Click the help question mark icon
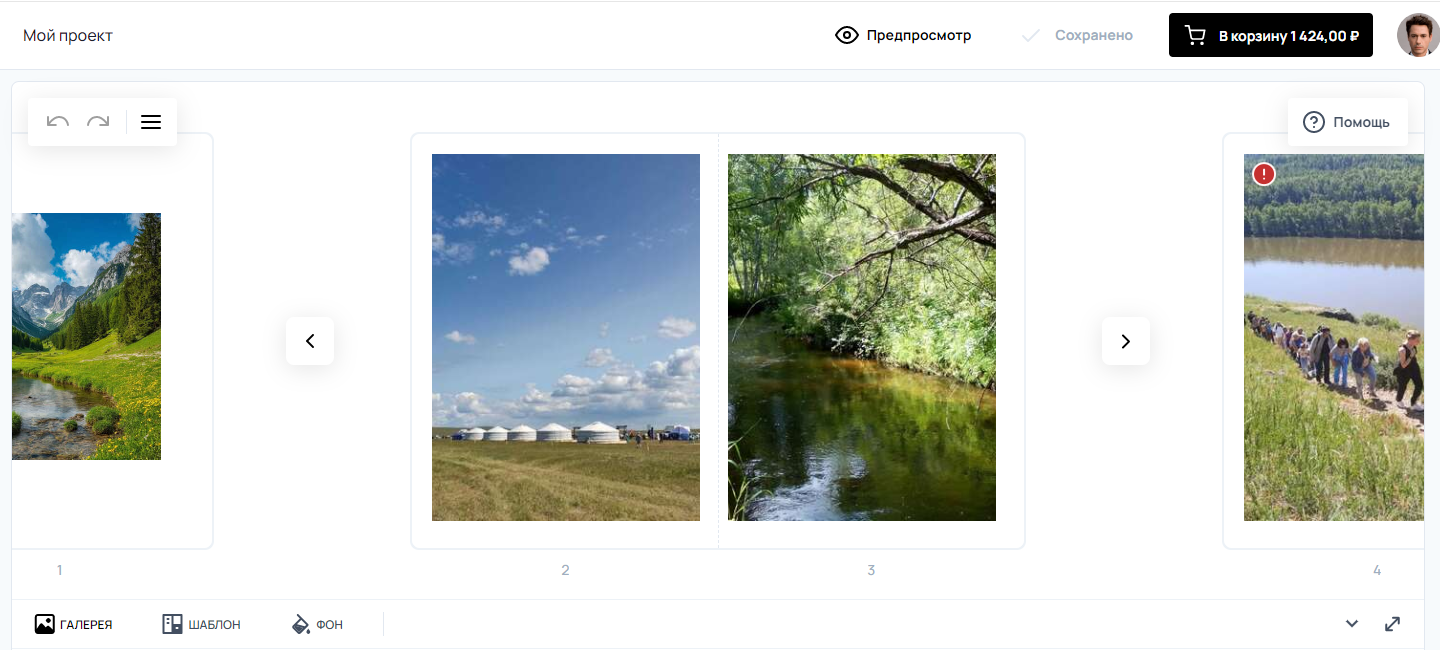Image resolution: width=1440 pixels, height=650 pixels. pyautogui.click(x=1314, y=122)
